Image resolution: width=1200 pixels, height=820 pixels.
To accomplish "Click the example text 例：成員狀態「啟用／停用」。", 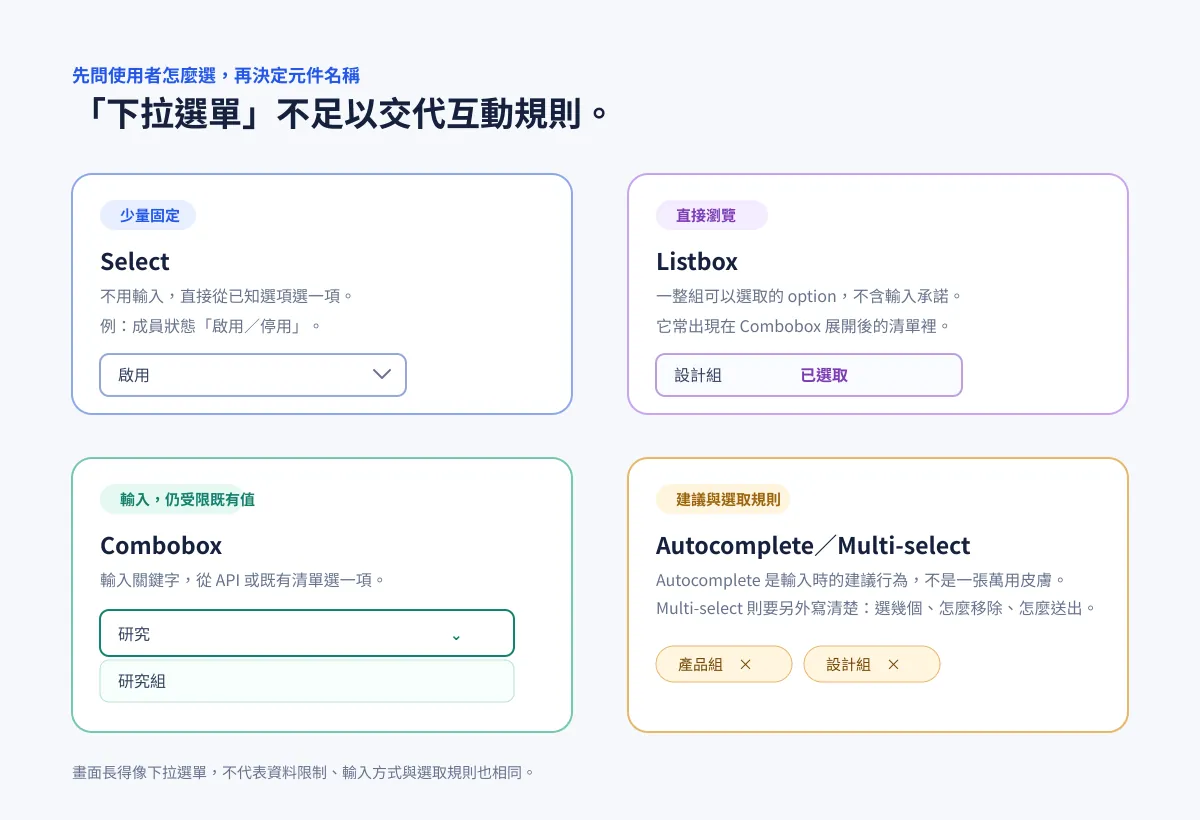I will (212, 326).
